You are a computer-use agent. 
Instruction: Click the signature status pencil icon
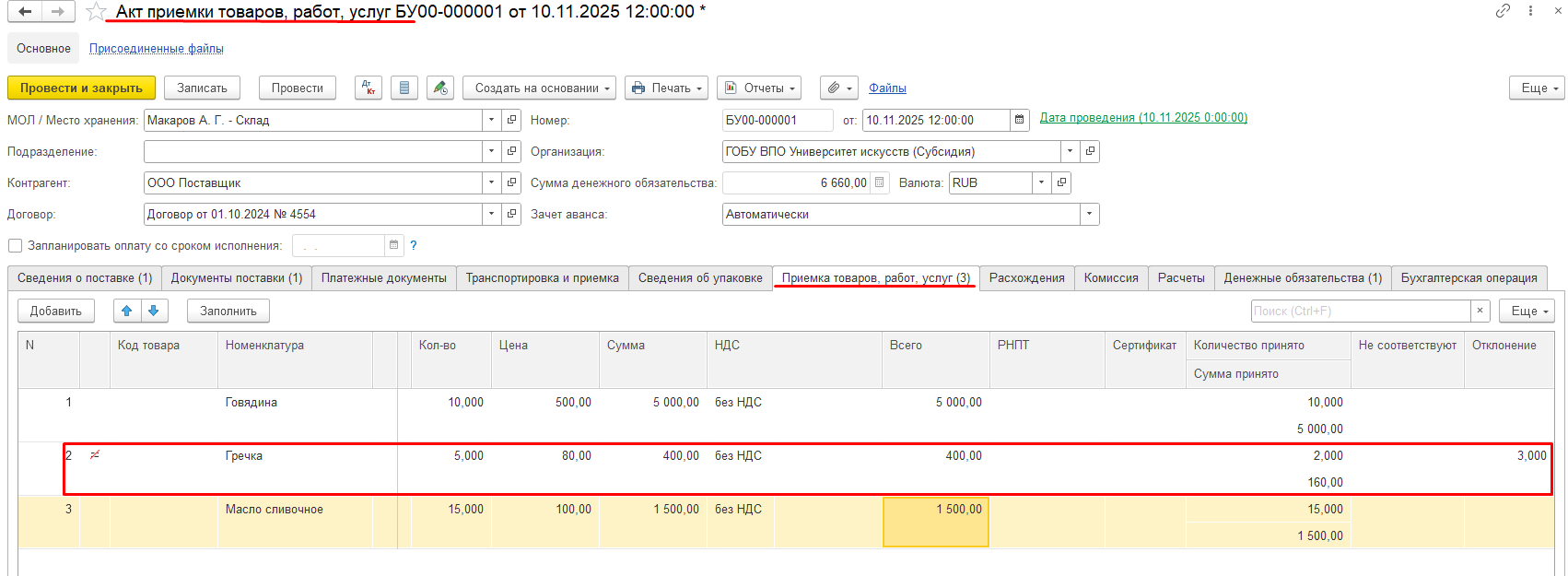[x=439, y=88]
